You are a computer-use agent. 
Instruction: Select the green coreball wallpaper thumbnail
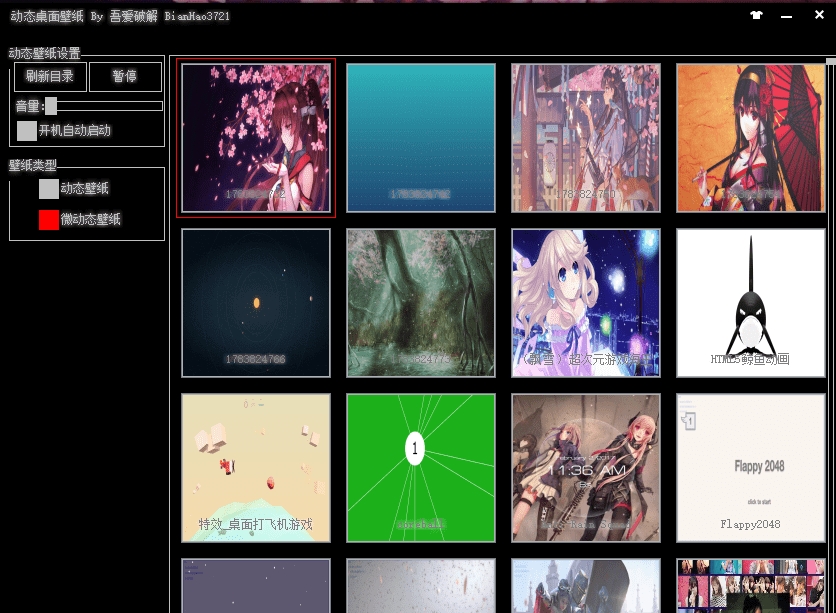(x=421, y=468)
